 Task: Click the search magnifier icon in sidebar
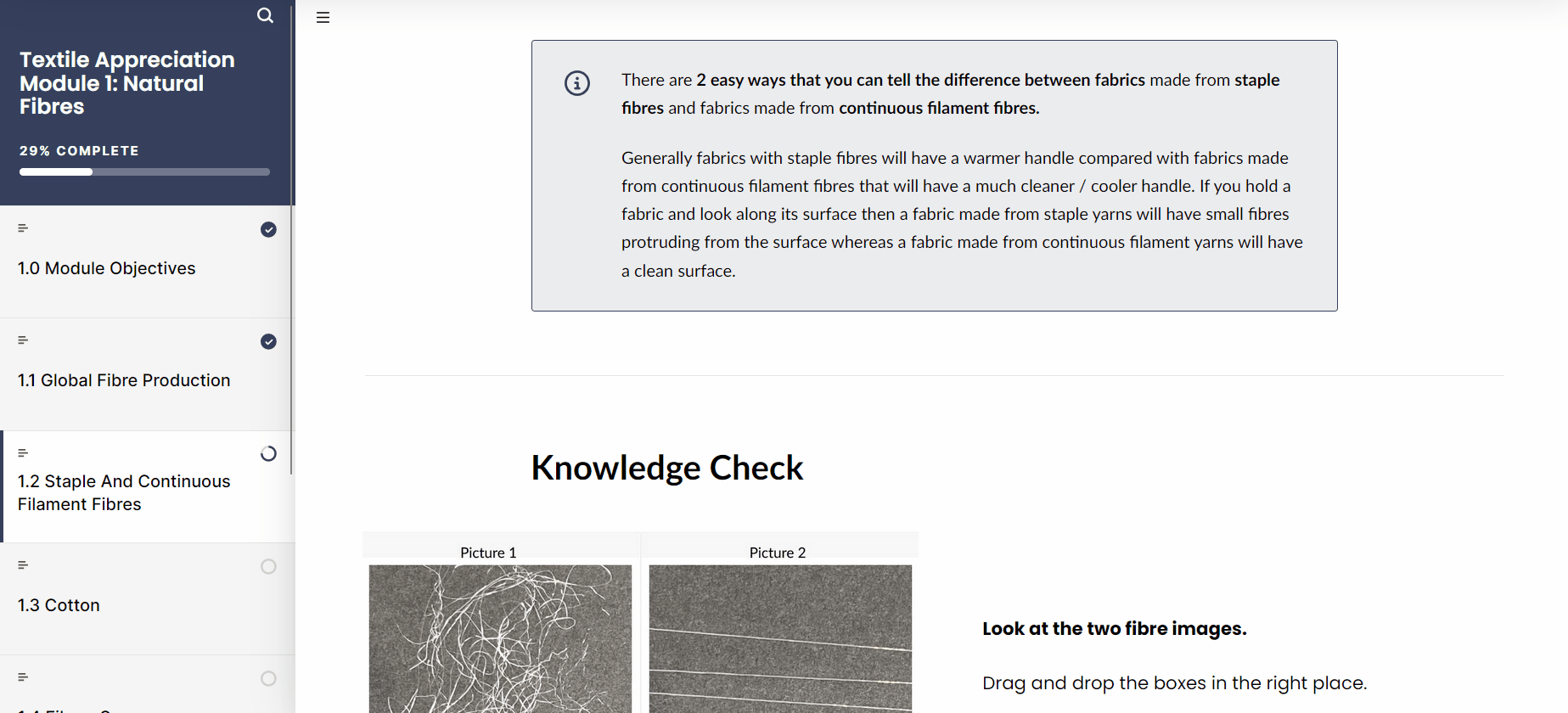click(265, 15)
